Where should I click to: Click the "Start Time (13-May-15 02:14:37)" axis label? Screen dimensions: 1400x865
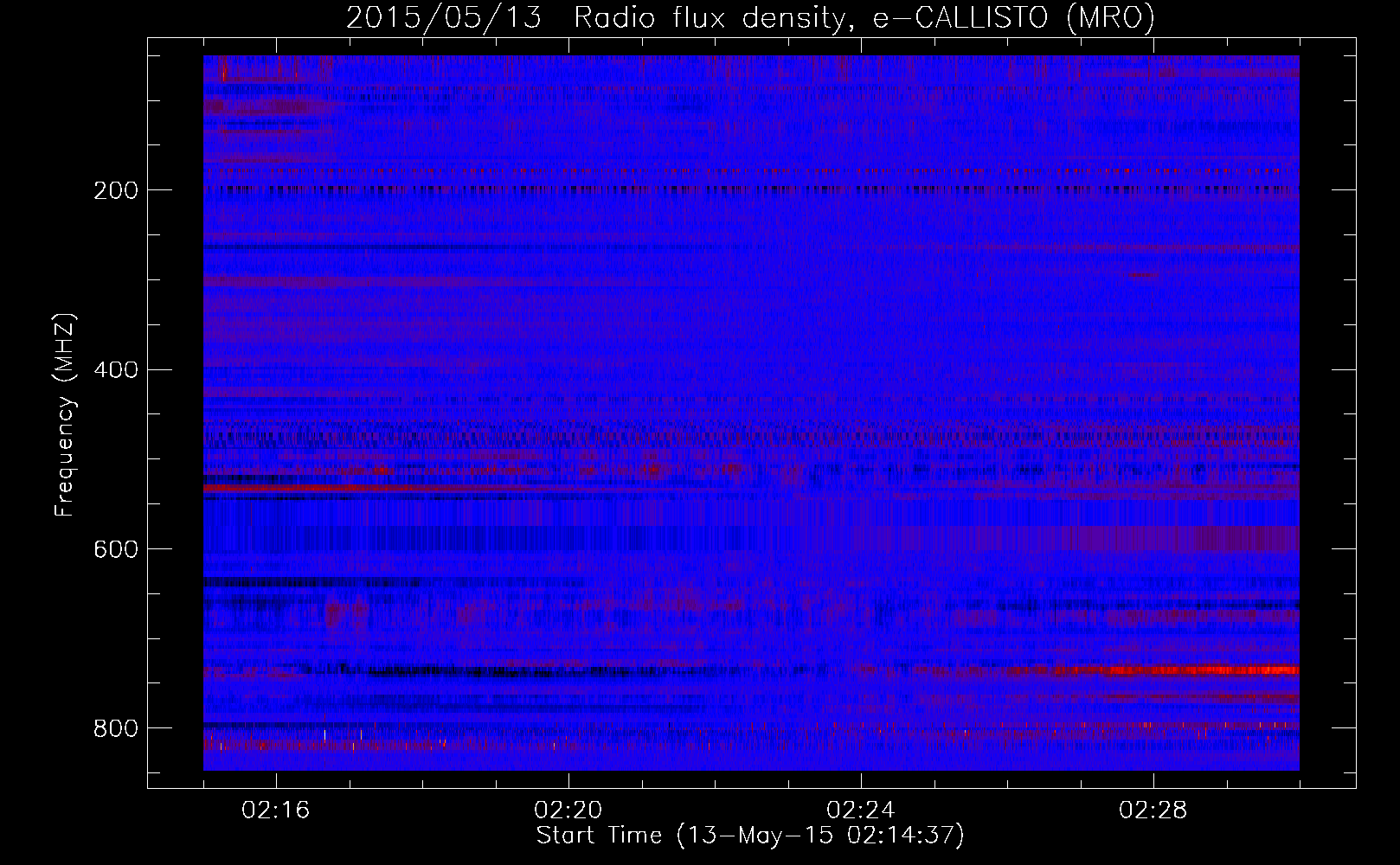point(750,836)
